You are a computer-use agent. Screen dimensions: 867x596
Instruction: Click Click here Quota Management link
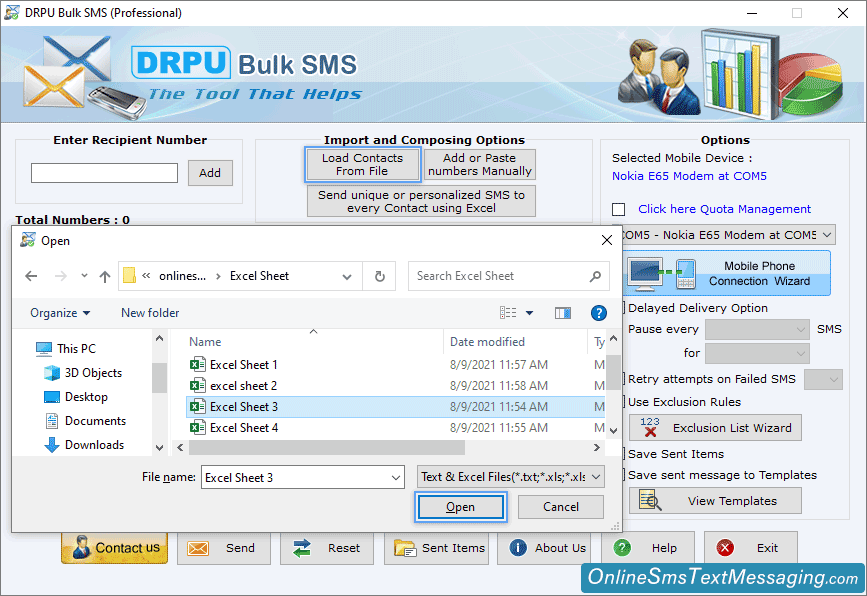pos(724,210)
